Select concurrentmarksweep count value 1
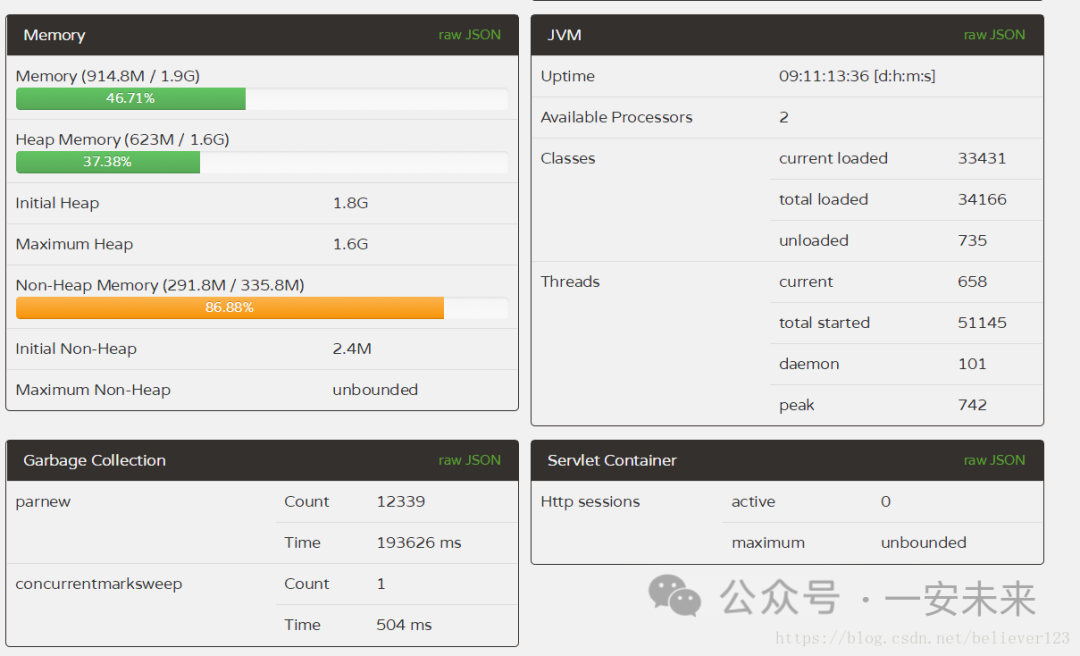Image resolution: width=1080 pixels, height=656 pixels. 381,584
